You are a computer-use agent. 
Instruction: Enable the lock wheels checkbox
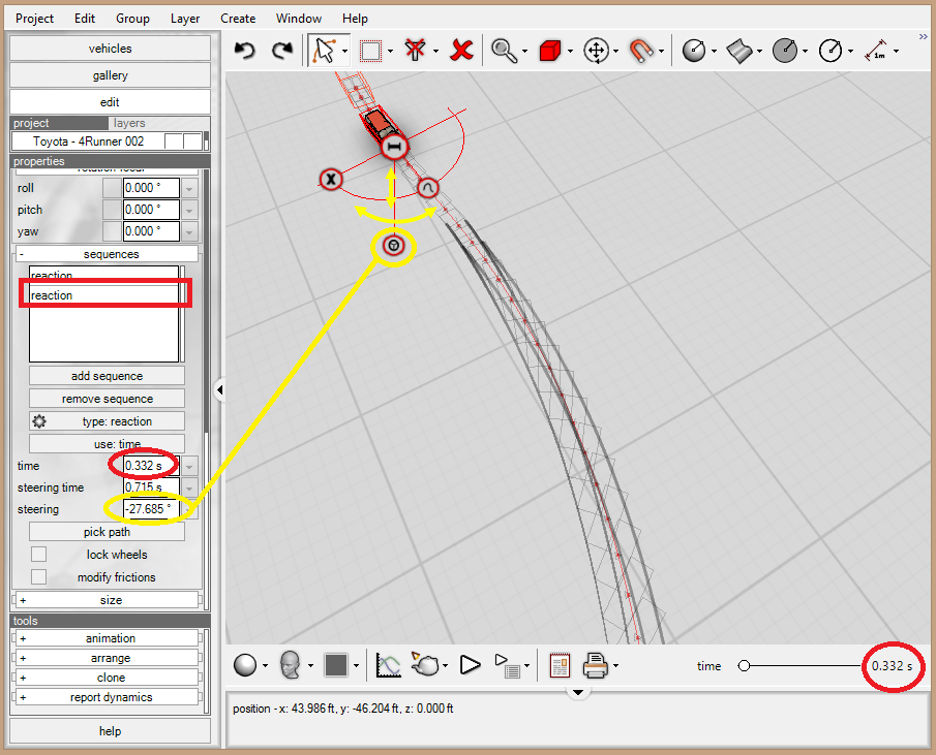(39, 554)
